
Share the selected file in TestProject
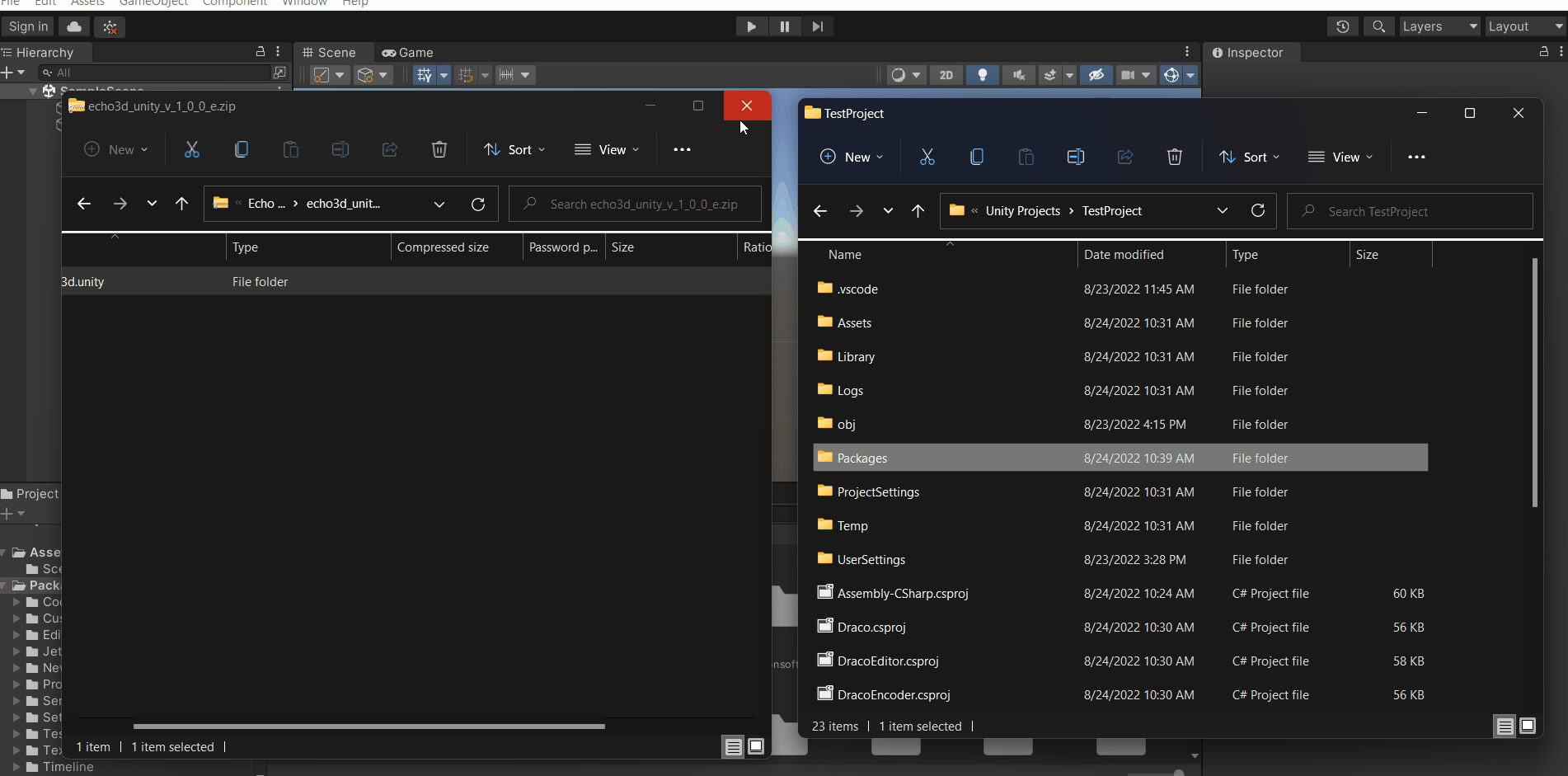[1125, 157]
